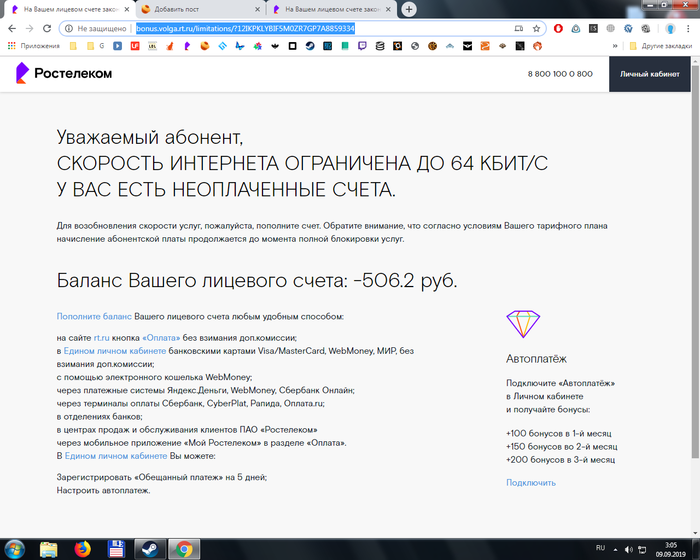
Task: Open the Steam bookmark in bookmarks bar
Action: (310, 46)
